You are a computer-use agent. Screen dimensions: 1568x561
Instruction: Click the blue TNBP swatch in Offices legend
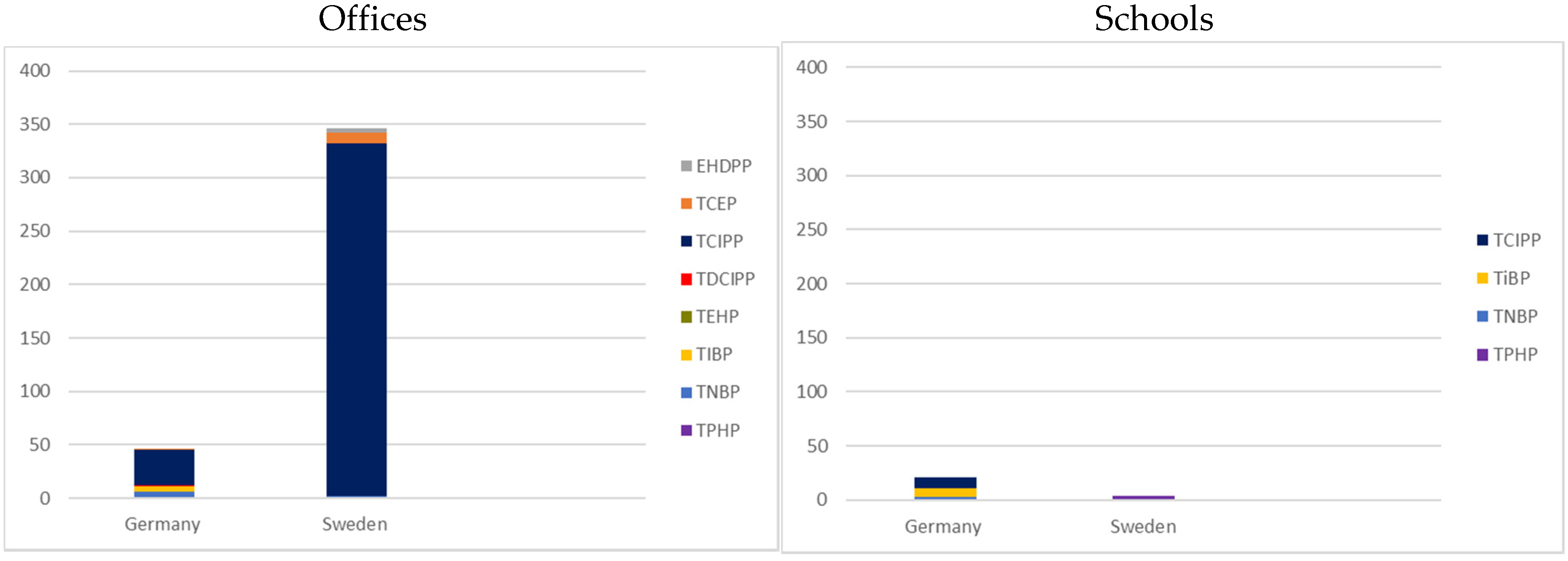click(686, 393)
